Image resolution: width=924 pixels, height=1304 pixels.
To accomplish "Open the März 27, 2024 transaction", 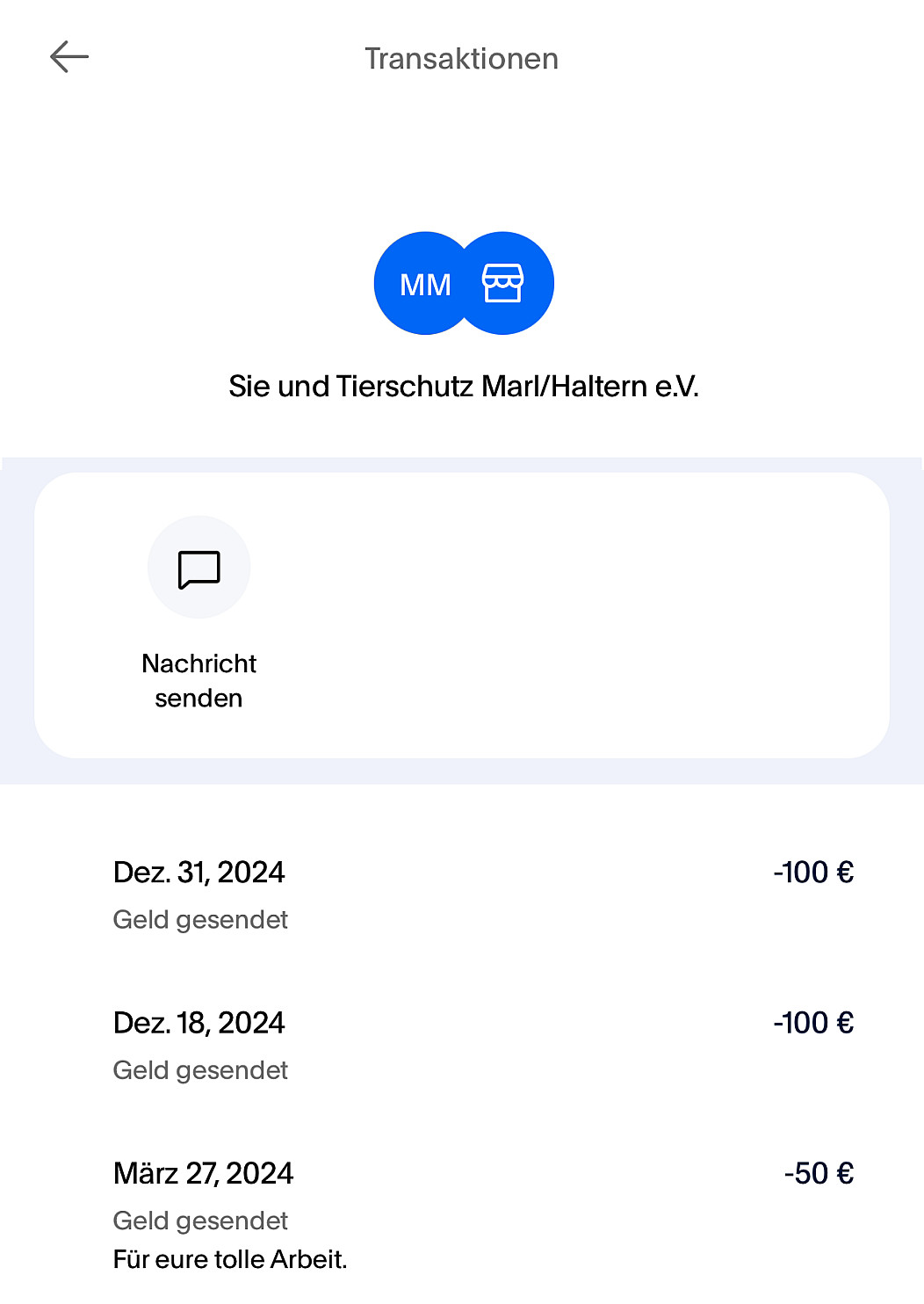I will pos(203,1173).
